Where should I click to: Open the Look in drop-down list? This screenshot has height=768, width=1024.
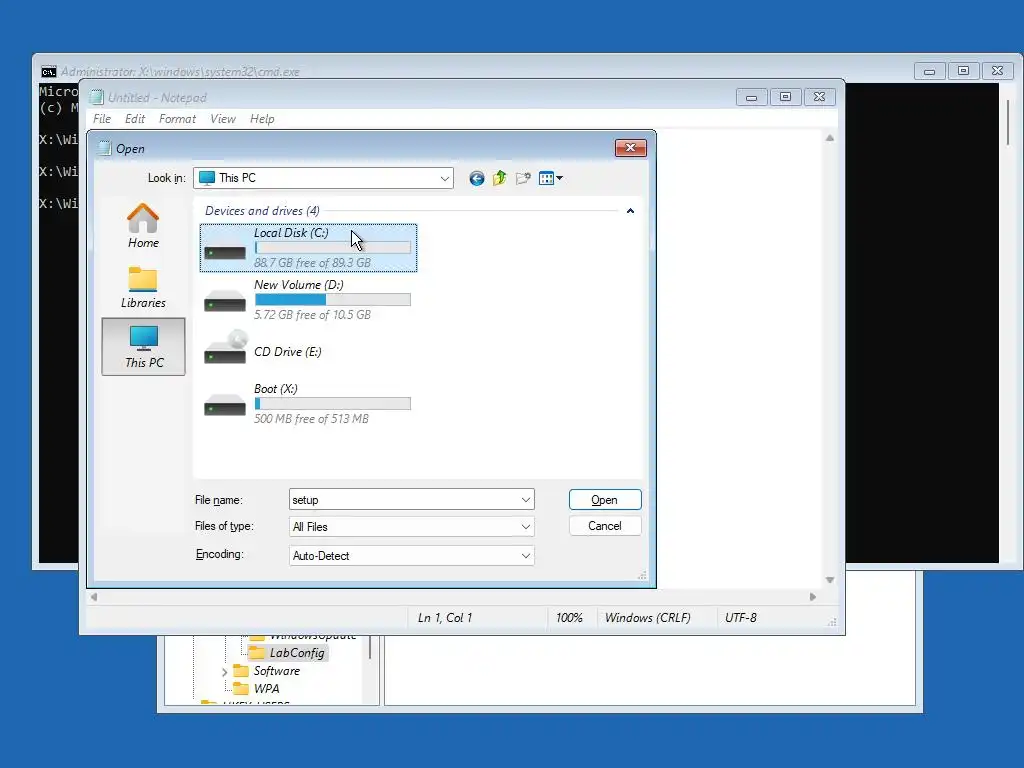[x=445, y=178]
